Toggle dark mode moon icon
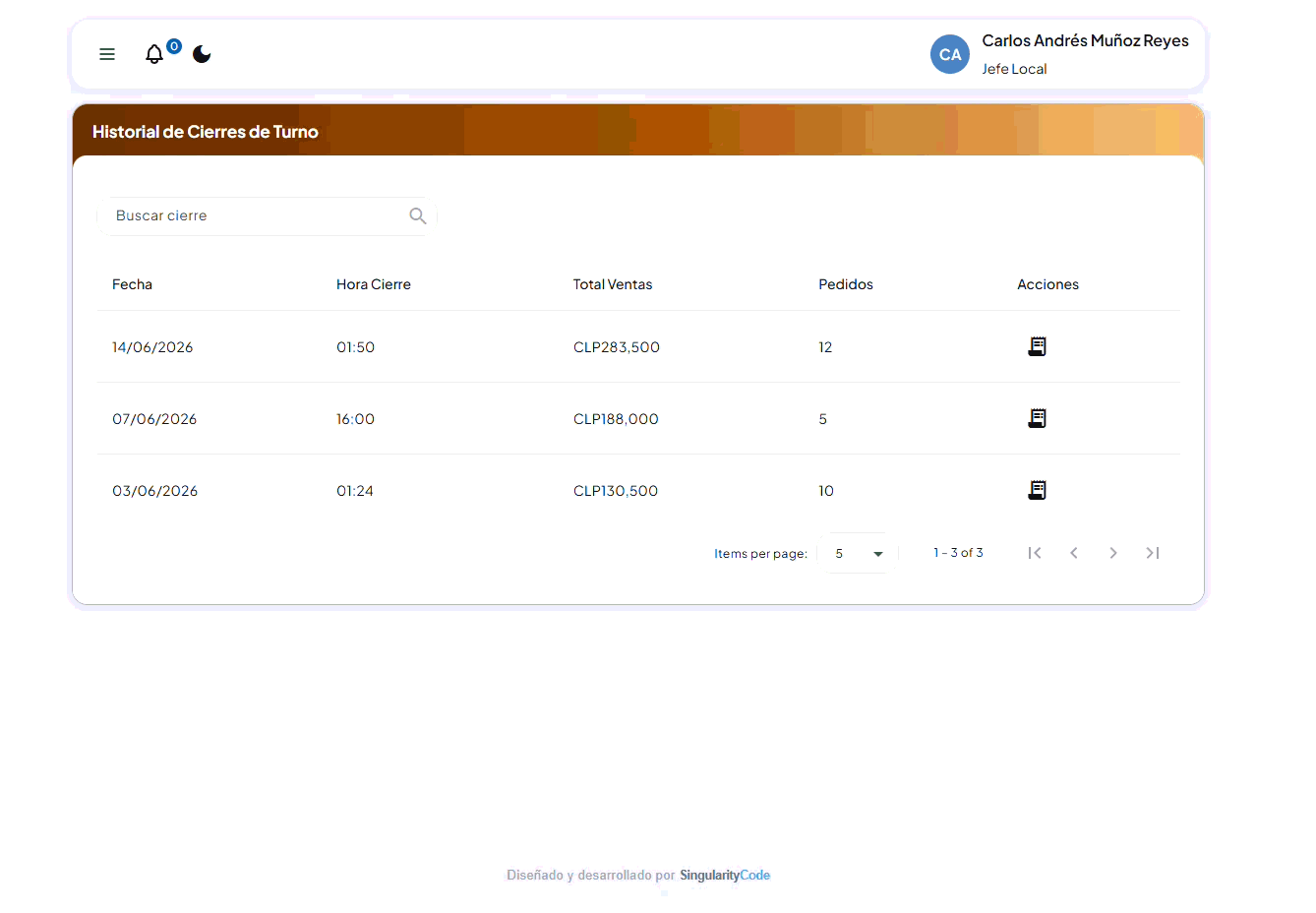The image size is (1316, 913). 202,54
